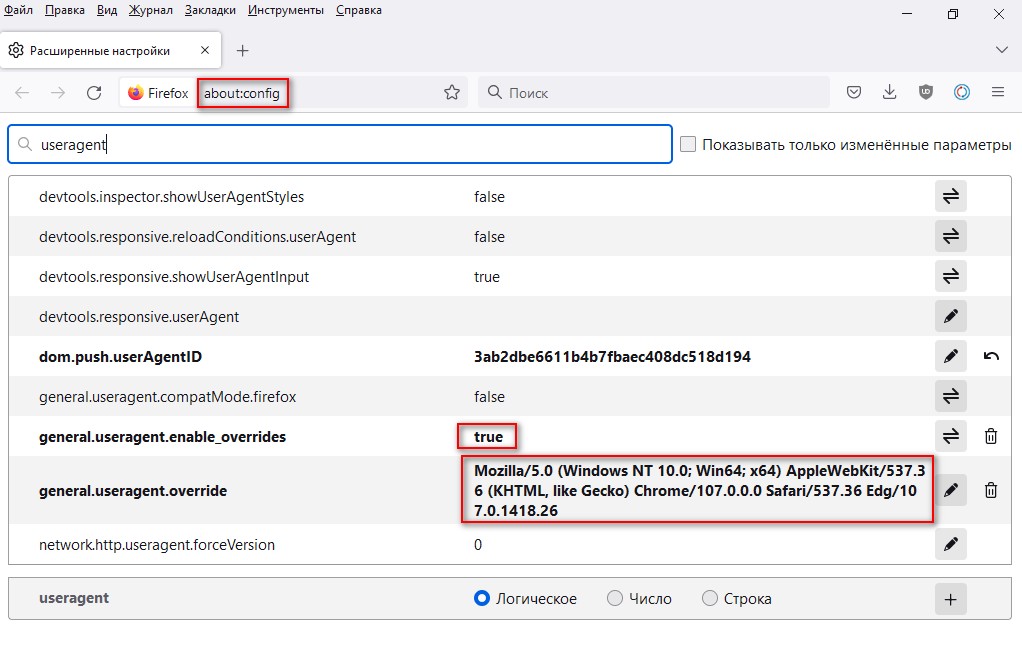Focus the useragent preference search field
Screen dimensions: 1022x669
point(340,144)
